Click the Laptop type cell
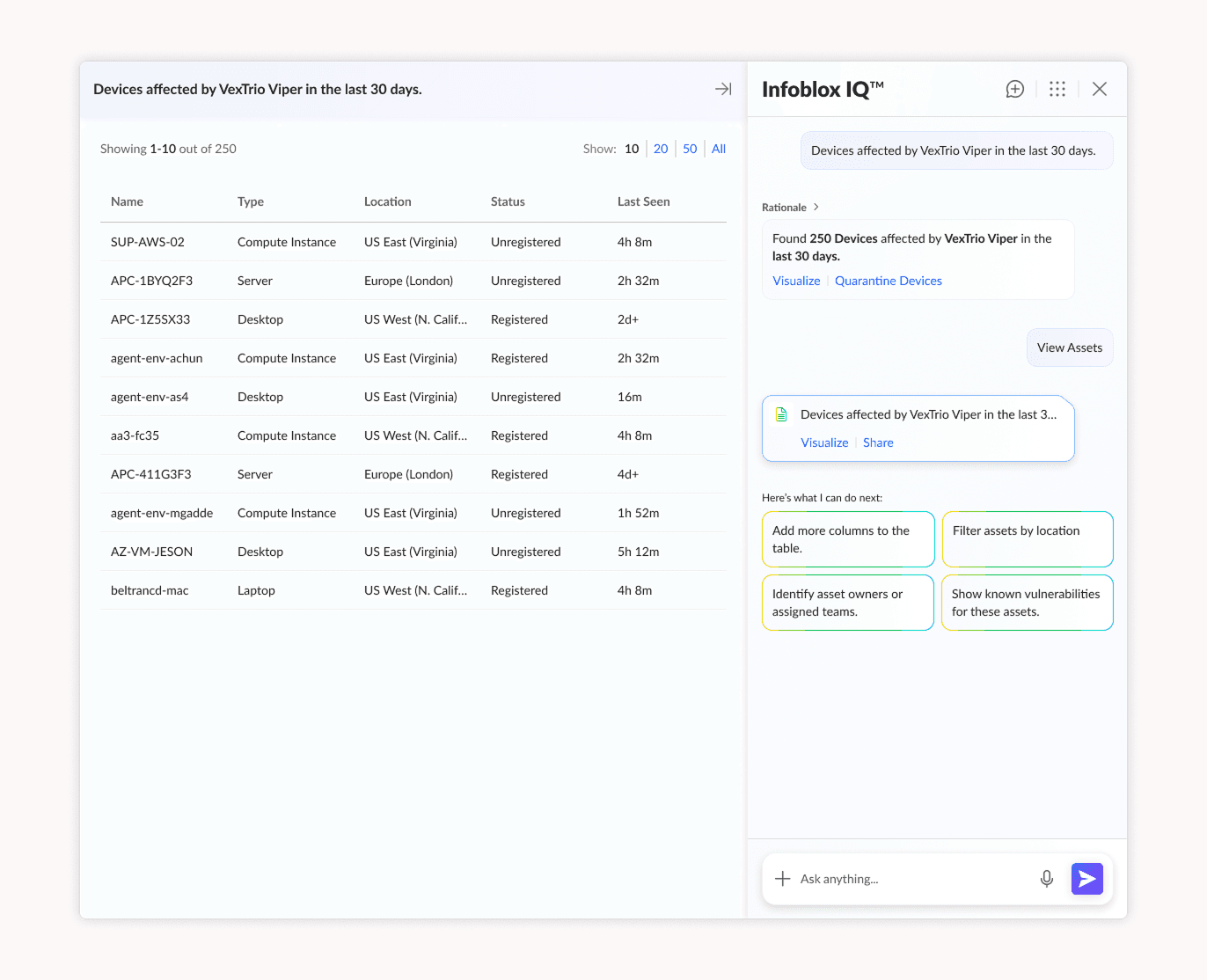The height and width of the screenshot is (980, 1207). click(256, 590)
